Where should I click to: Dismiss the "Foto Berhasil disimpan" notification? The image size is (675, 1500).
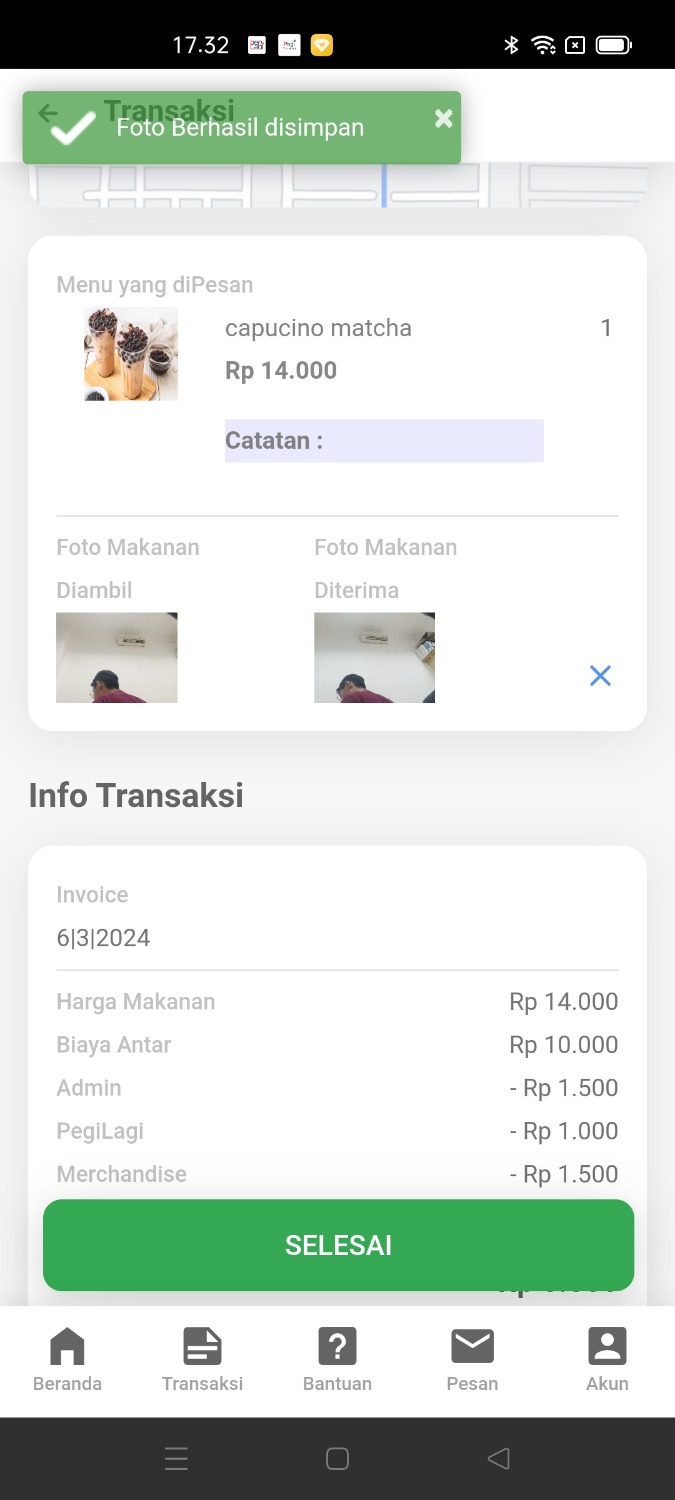tap(443, 119)
